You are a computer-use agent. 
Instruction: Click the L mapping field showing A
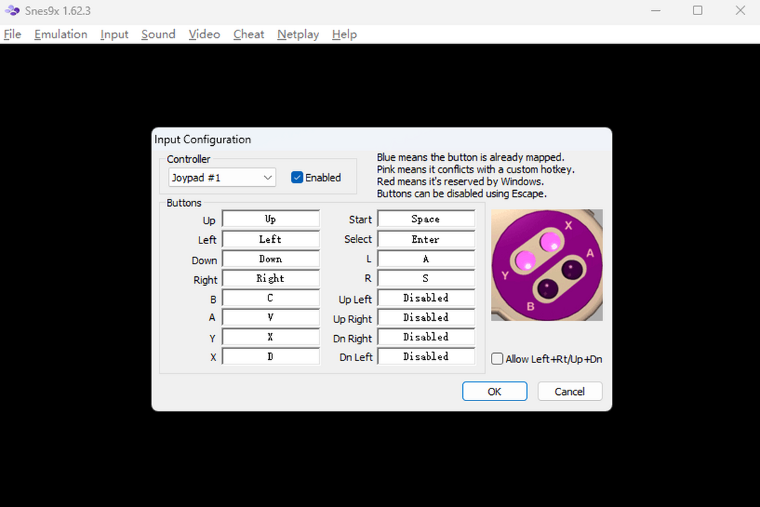426,259
